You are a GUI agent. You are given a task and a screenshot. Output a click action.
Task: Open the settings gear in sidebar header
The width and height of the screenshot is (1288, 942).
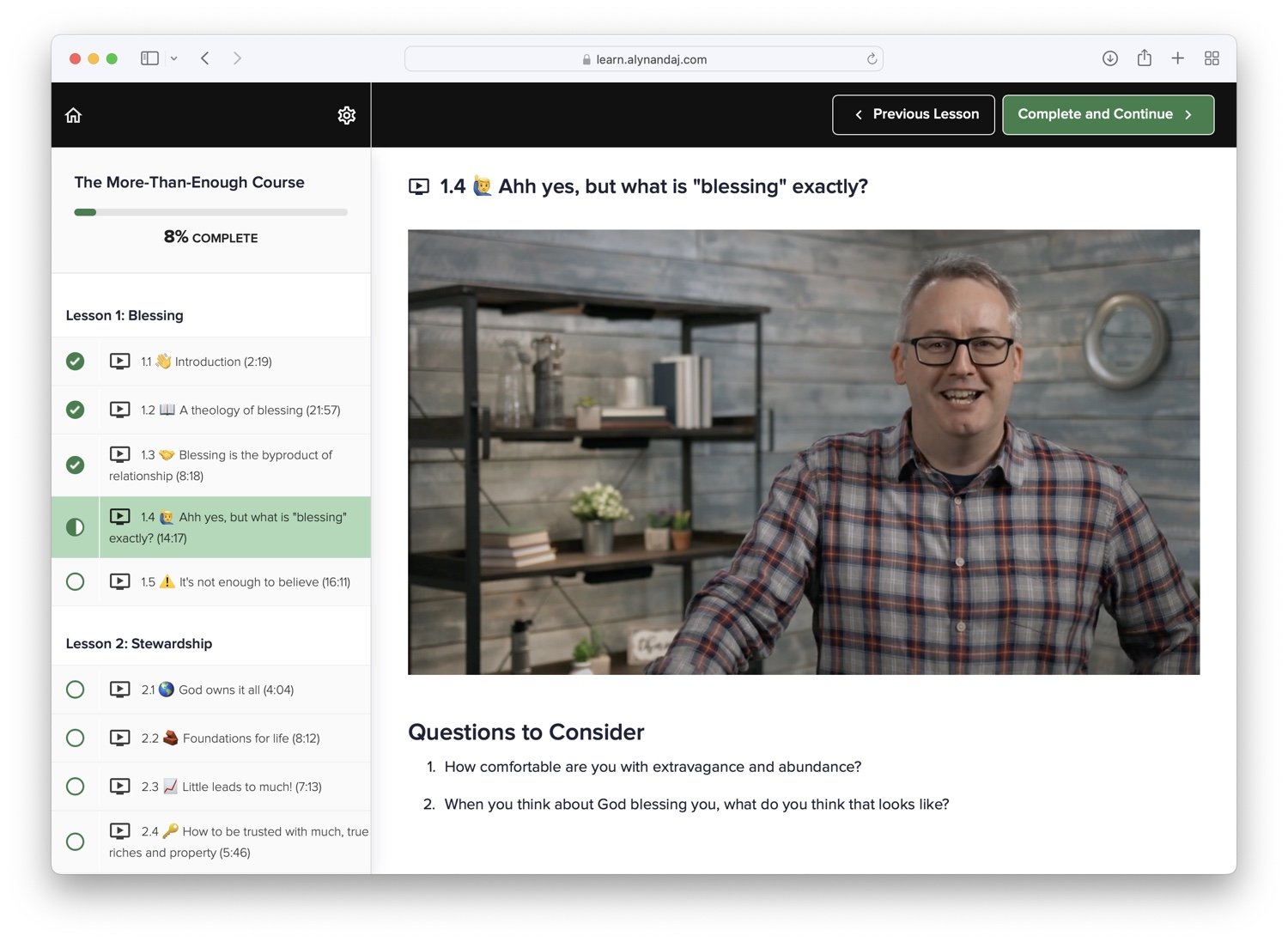[346, 115]
